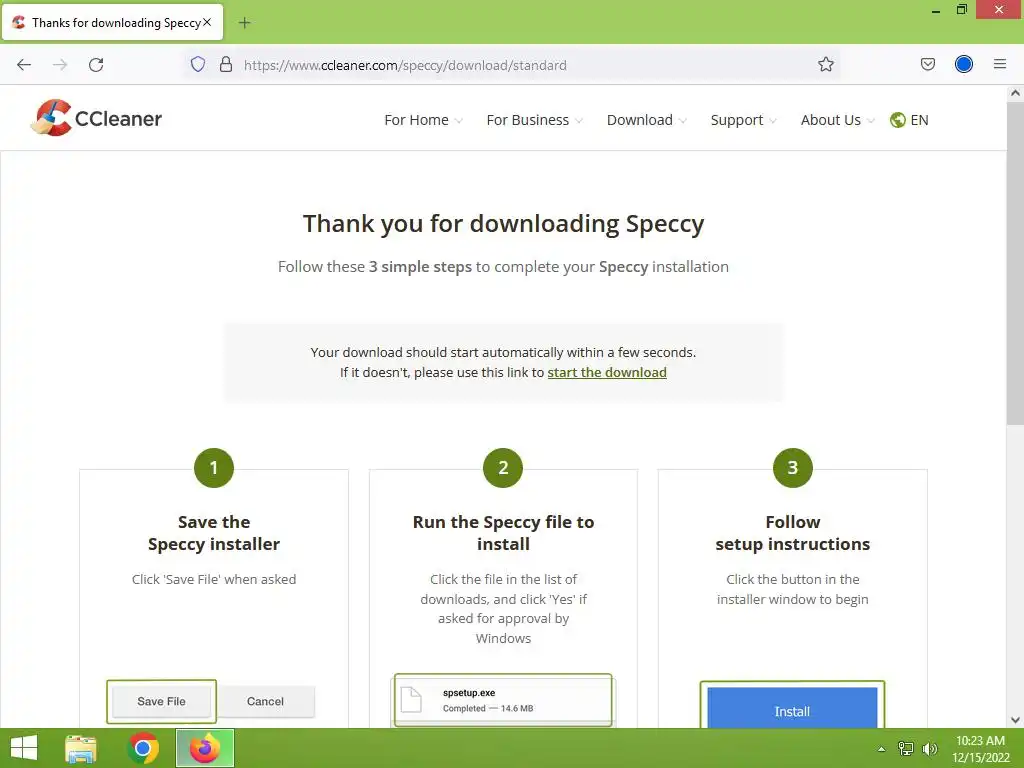Click the network tray icon
1024x768 pixels.
tap(906, 749)
